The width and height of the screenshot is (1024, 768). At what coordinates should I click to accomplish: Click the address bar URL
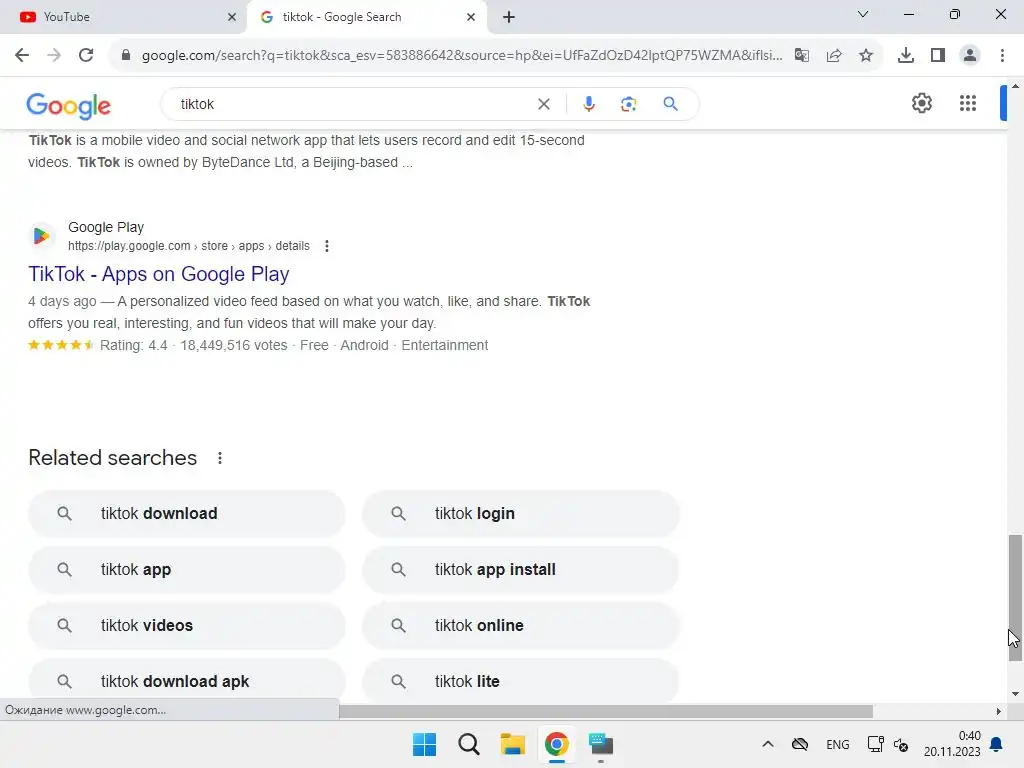coord(462,55)
